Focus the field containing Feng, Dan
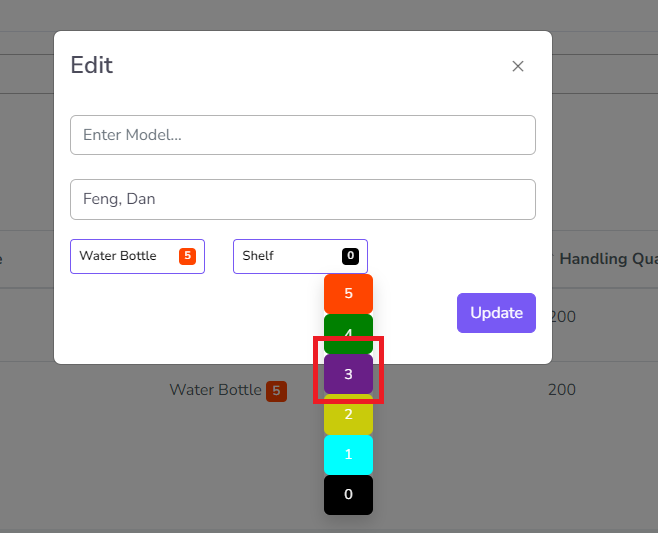Viewport: 658px width, 533px height. tap(302, 199)
